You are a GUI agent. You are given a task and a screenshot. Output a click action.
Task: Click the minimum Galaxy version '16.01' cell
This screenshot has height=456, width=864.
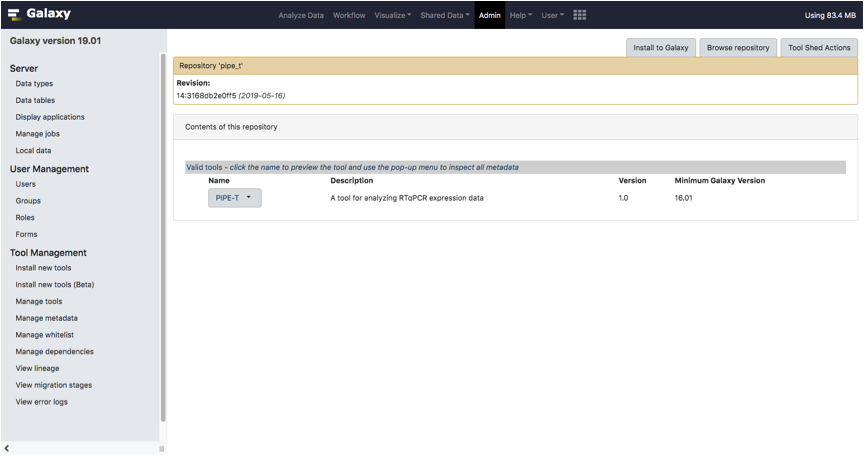pos(683,198)
